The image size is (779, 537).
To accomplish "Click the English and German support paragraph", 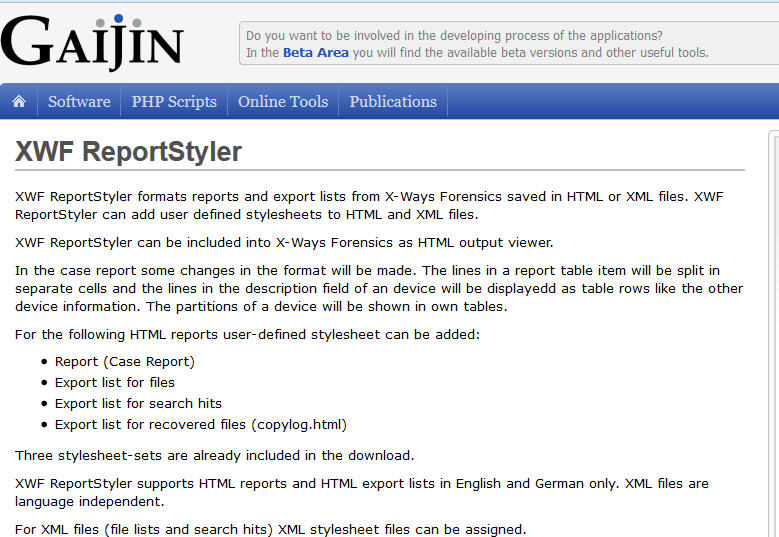I will click(361, 491).
